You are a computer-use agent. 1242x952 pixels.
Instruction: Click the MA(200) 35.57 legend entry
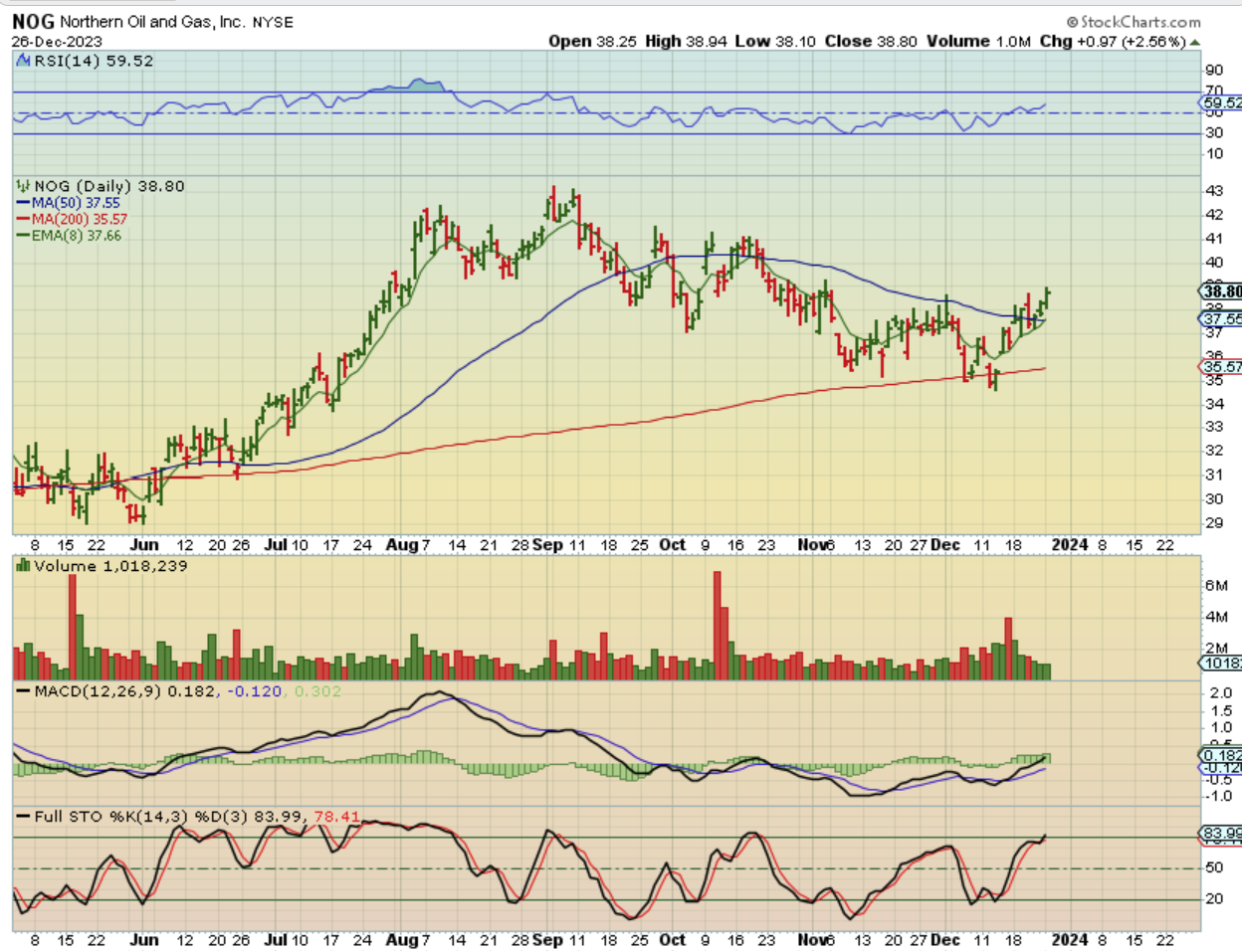(x=80, y=219)
